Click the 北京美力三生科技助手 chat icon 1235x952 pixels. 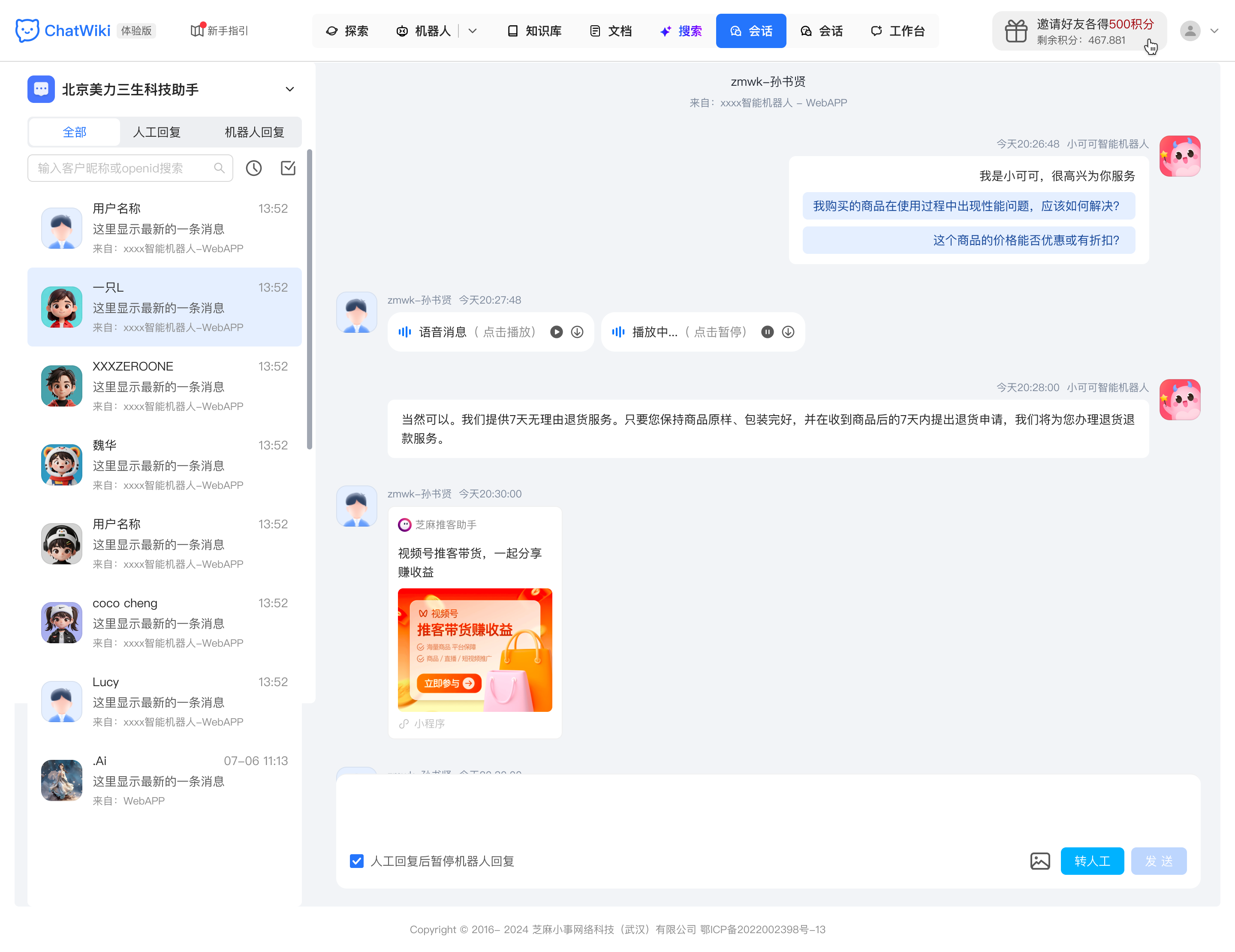(41, 89)
